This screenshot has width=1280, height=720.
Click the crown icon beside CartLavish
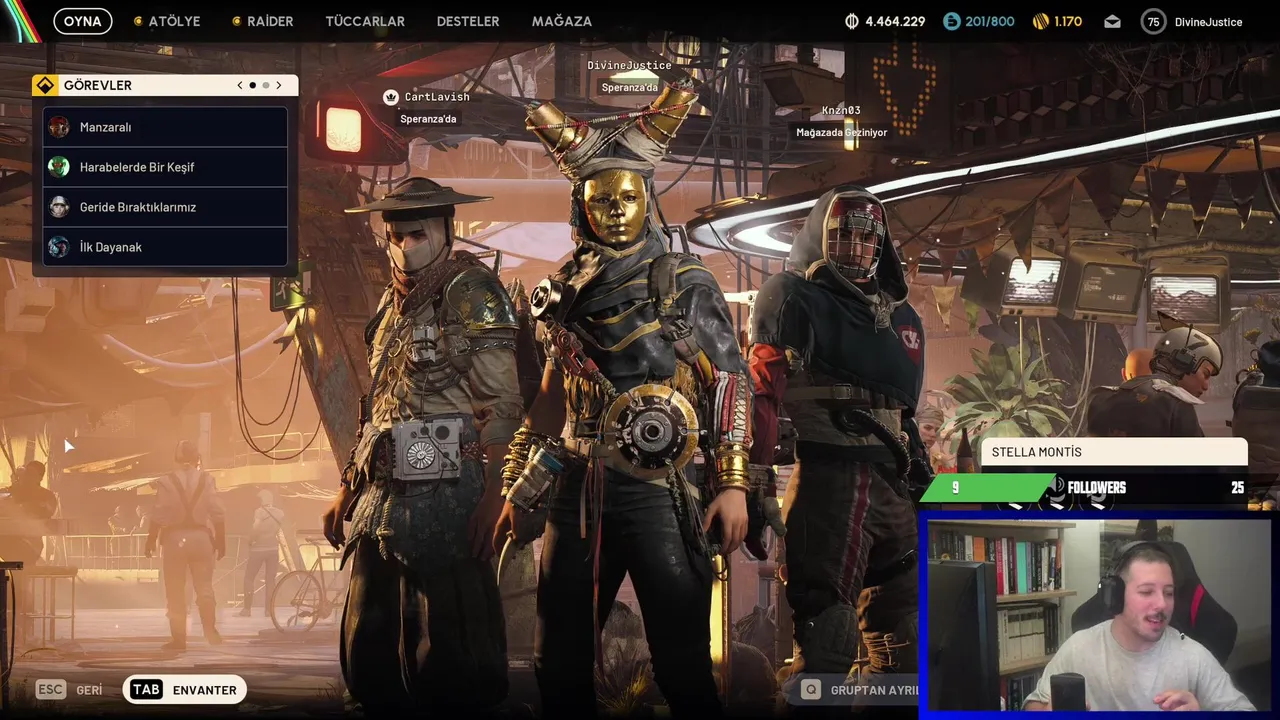coord(390,97)
